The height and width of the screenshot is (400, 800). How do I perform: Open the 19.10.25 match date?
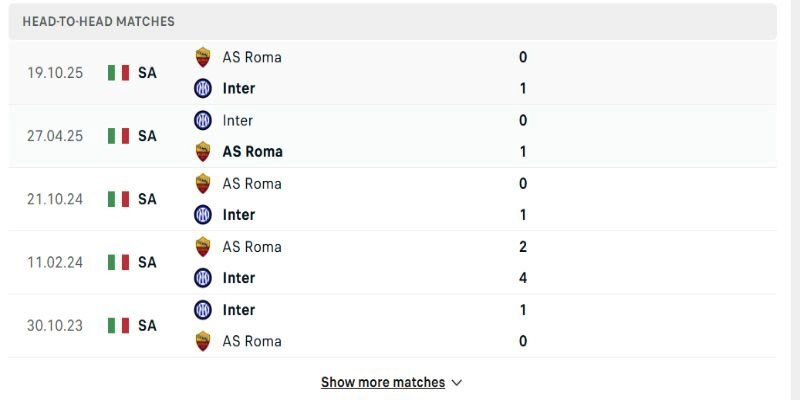click(x=53, y=73)
